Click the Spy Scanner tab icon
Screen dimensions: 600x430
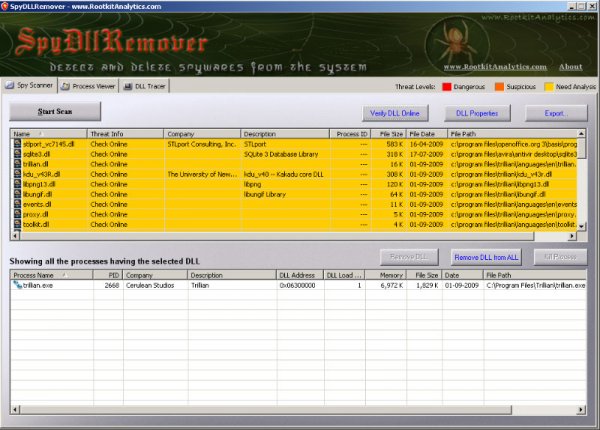pyautogui.click(x=10, y=85)
